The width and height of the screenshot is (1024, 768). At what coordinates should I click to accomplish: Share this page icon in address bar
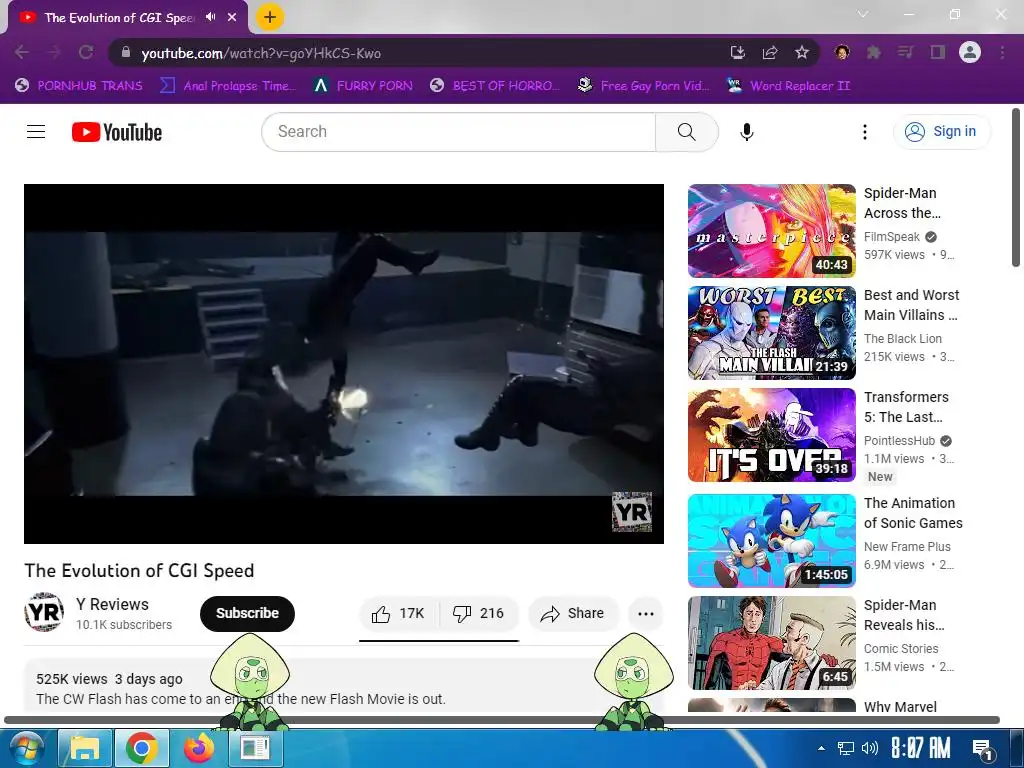(770, 52)
